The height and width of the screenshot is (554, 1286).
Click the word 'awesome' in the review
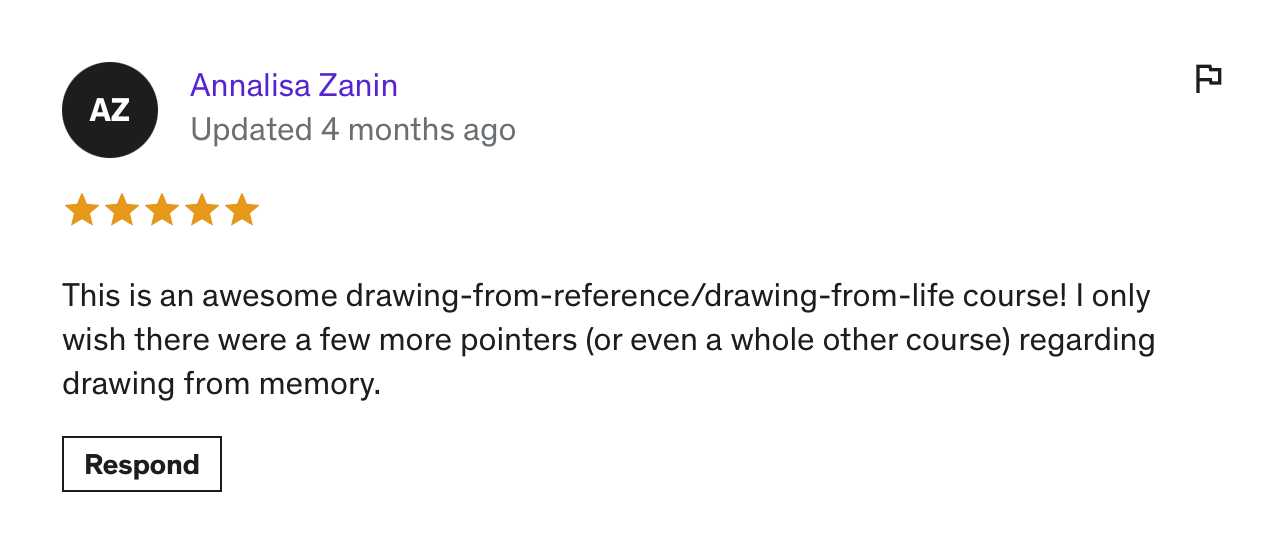point(270,297)
